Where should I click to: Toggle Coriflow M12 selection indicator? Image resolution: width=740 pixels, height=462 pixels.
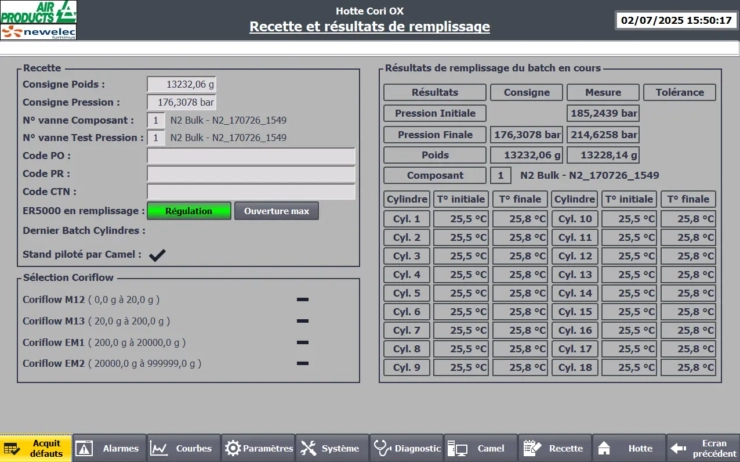click(303, 299)
